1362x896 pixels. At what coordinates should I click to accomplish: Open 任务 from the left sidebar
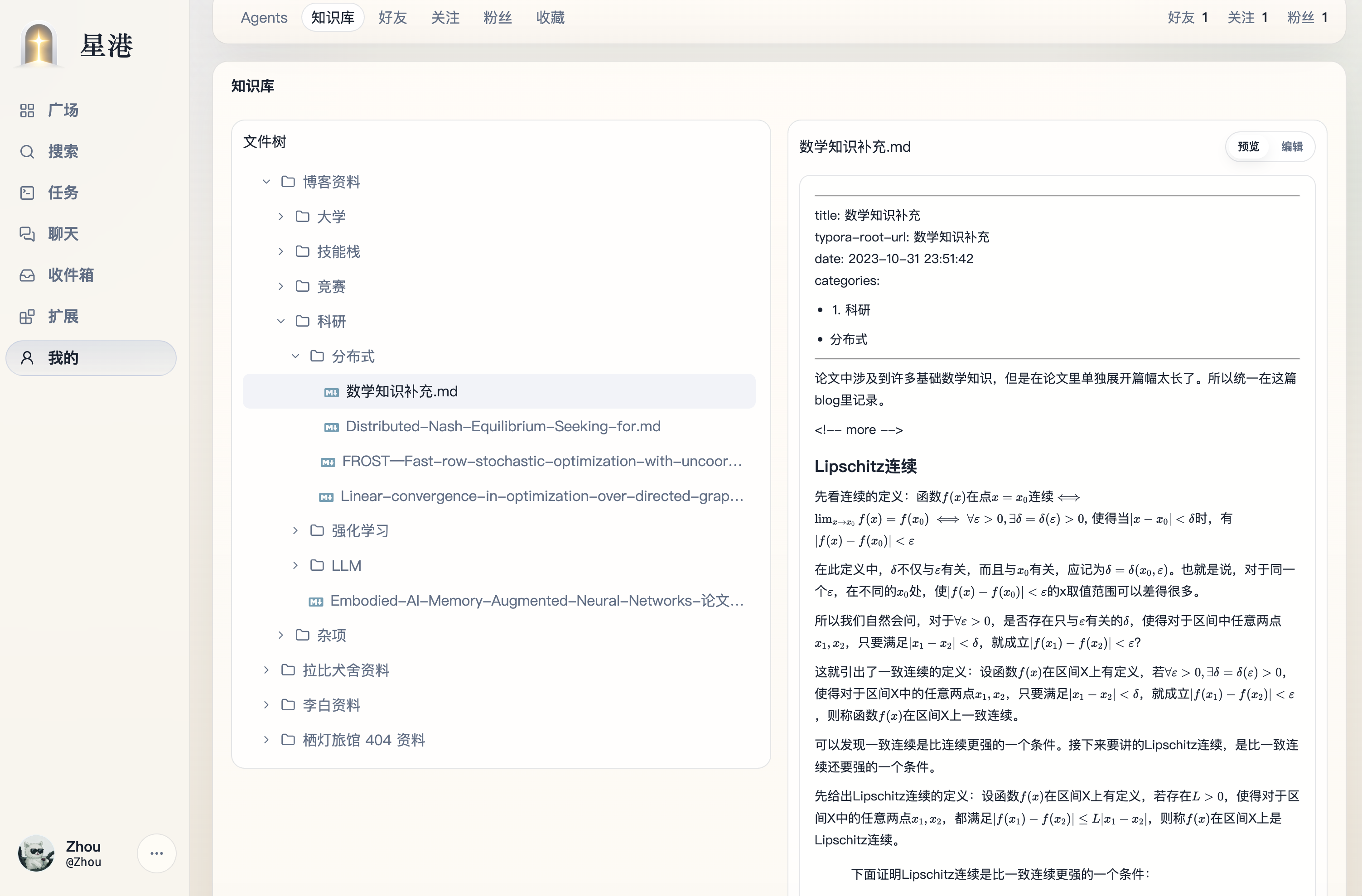click(x=63, y=193)
